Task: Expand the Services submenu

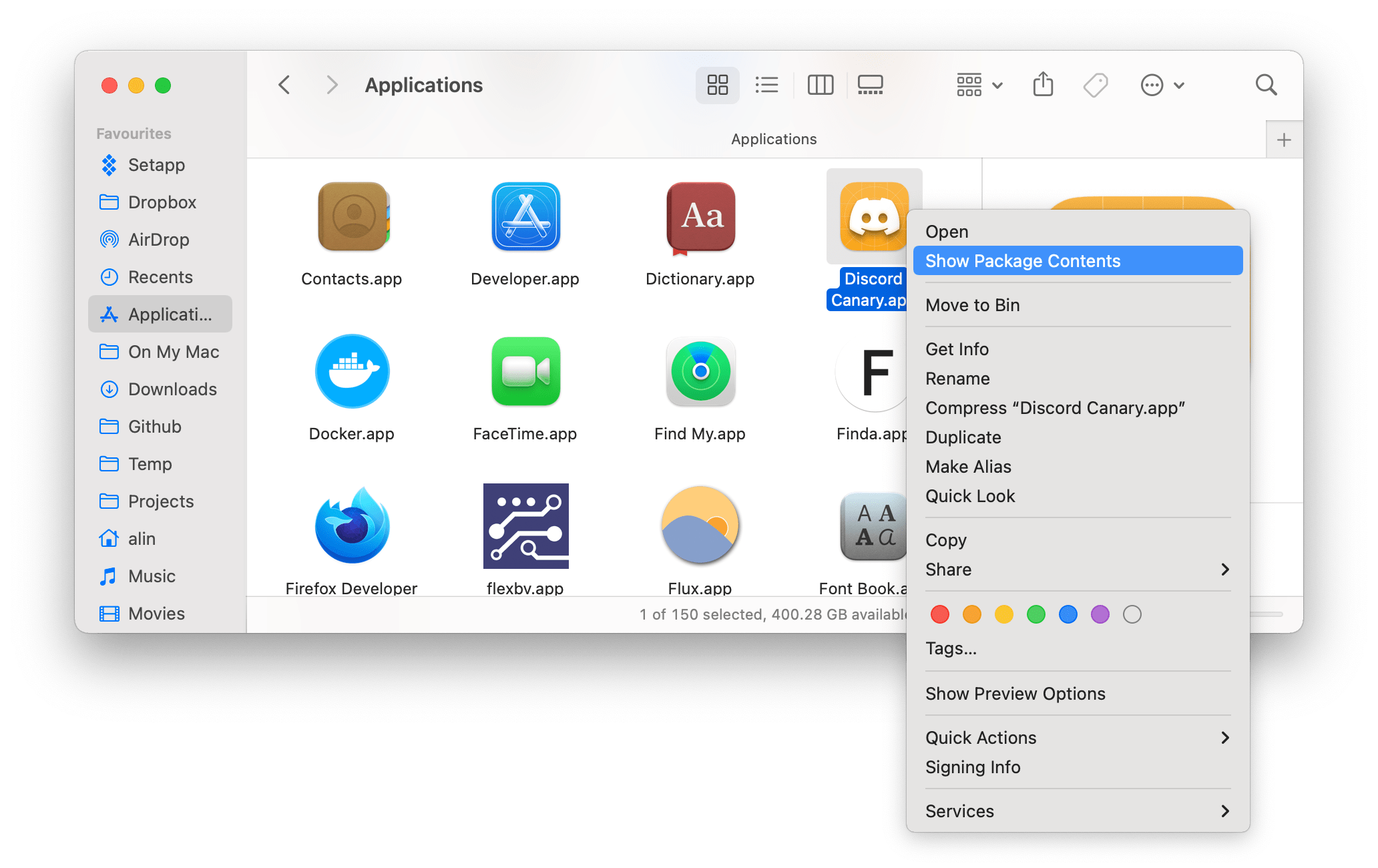Action: [1078, 811]
